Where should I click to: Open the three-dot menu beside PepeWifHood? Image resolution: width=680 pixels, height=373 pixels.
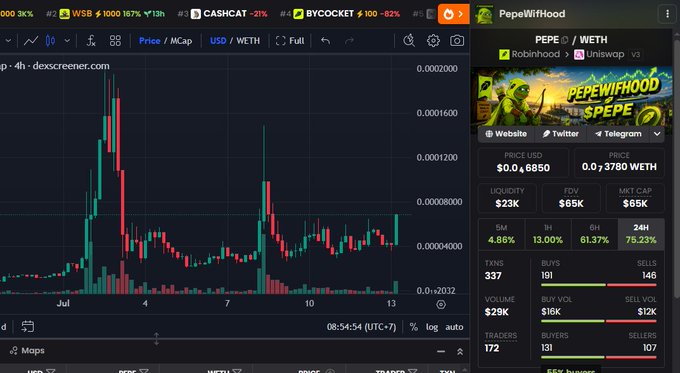(x=667, y=14)
